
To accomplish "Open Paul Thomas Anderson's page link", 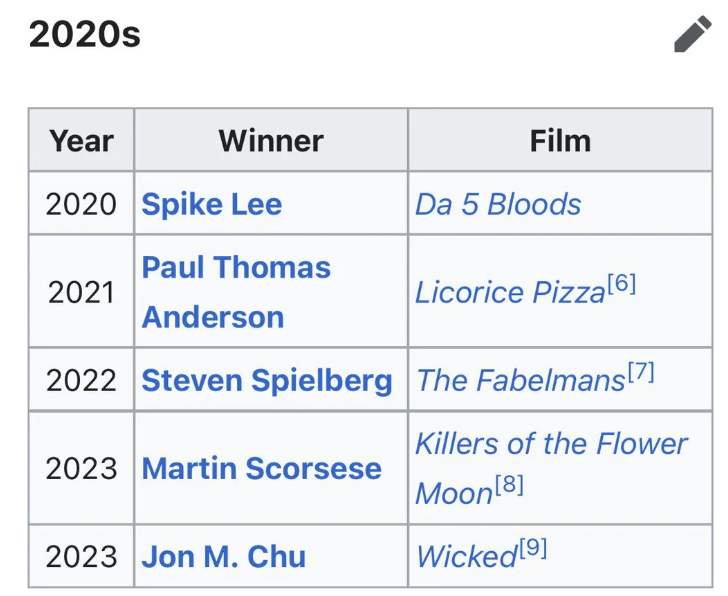I will coord(236,292).
